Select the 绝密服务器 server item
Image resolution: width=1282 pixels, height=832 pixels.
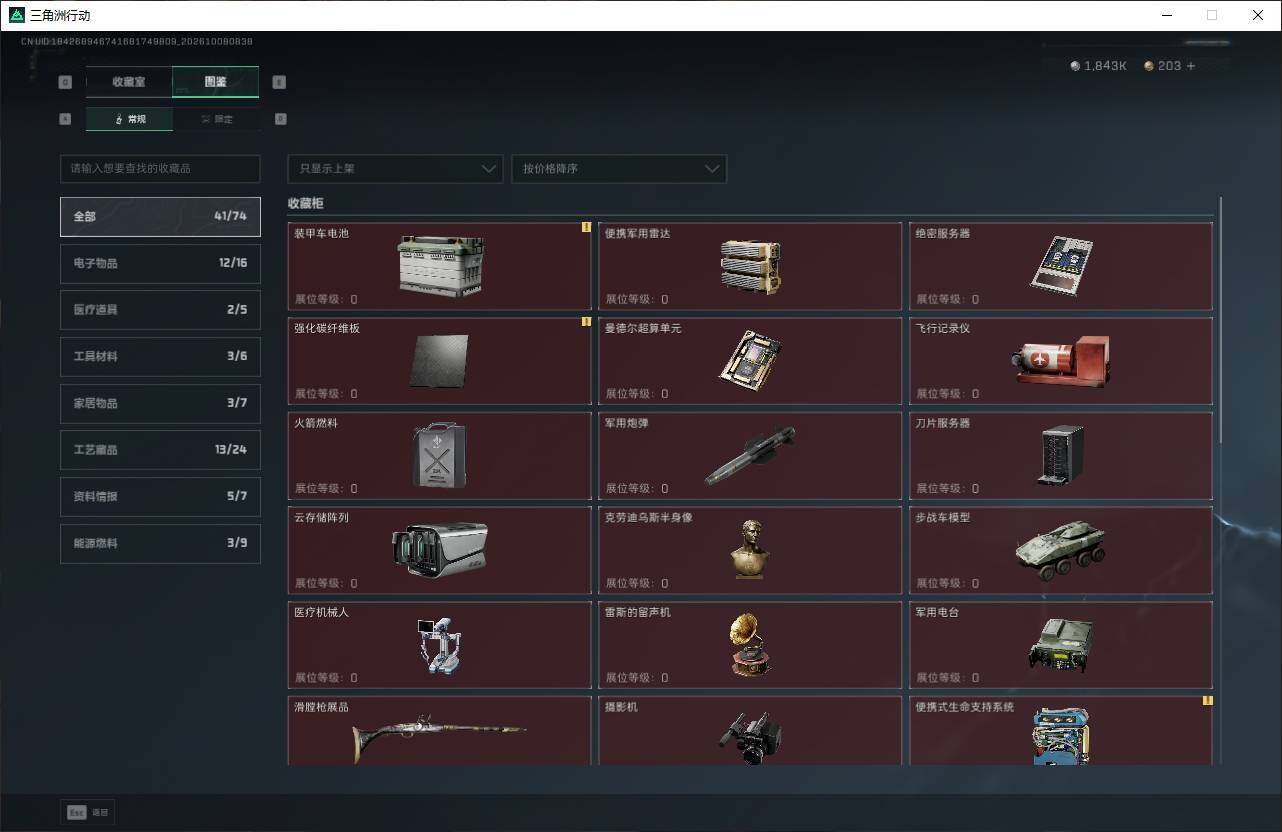tap(1061, 265)
